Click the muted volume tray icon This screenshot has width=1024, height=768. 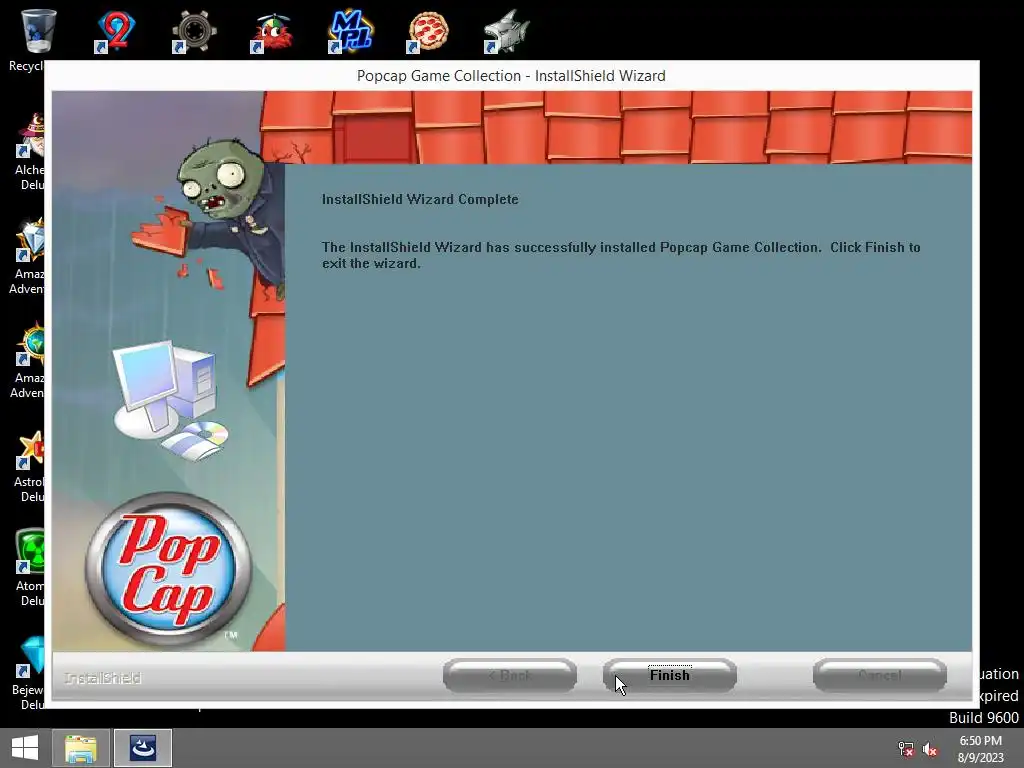pos(930,749)
